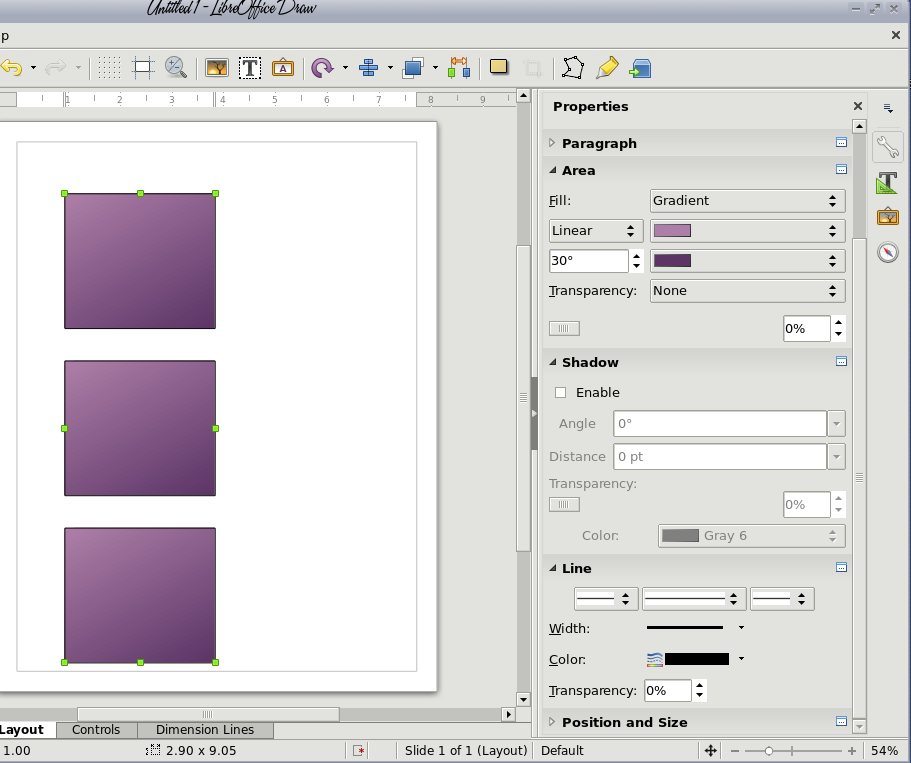
Task: Open line Width dropdown arrow
Action: (x=741, y=628)
